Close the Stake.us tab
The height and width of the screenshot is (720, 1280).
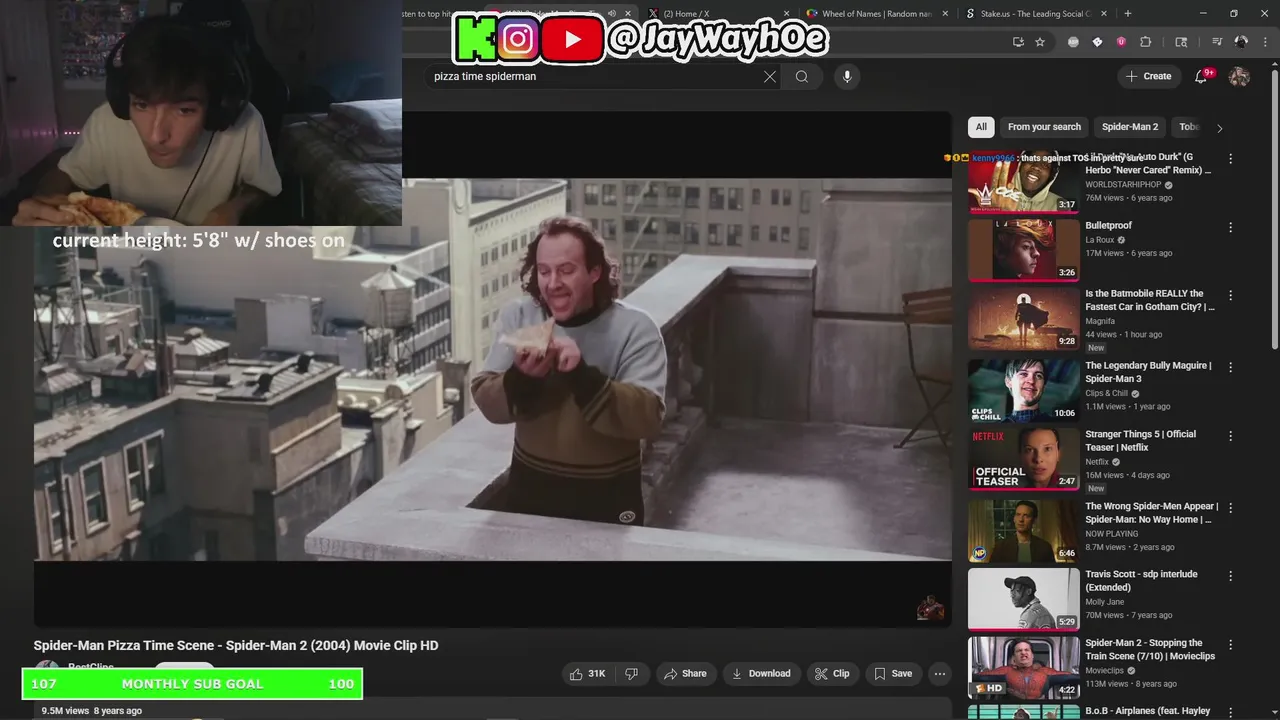1103,14
